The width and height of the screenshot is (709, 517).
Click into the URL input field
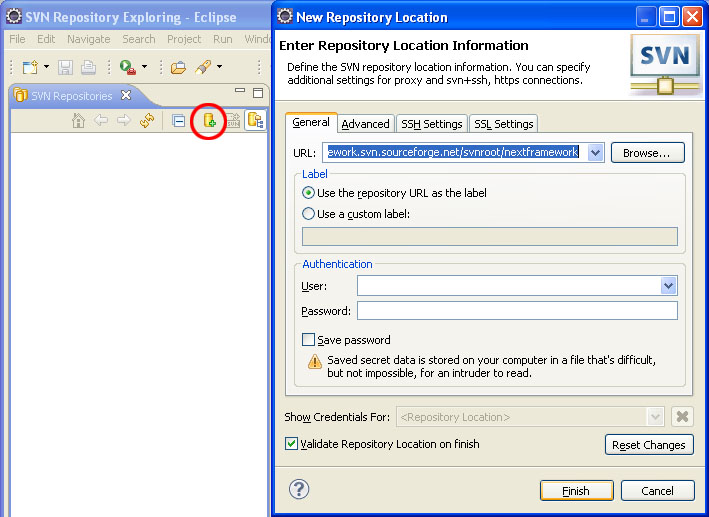pos(455,152)
